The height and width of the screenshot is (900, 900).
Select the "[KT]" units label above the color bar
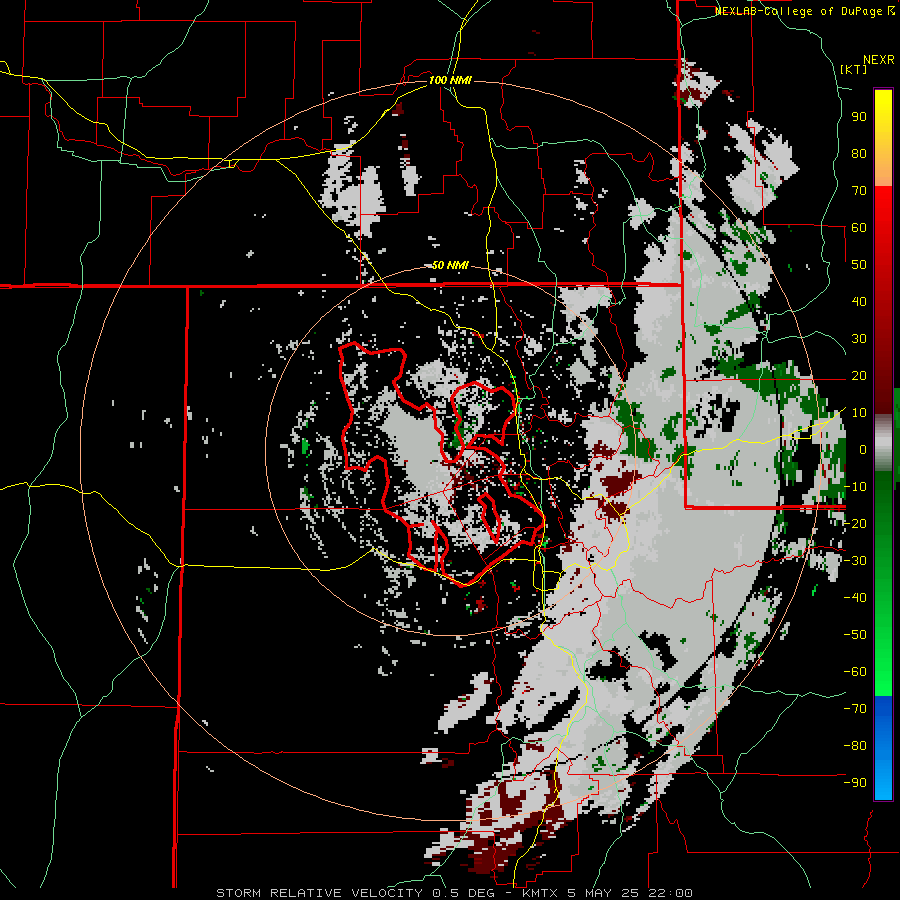[x=854, y=69]
